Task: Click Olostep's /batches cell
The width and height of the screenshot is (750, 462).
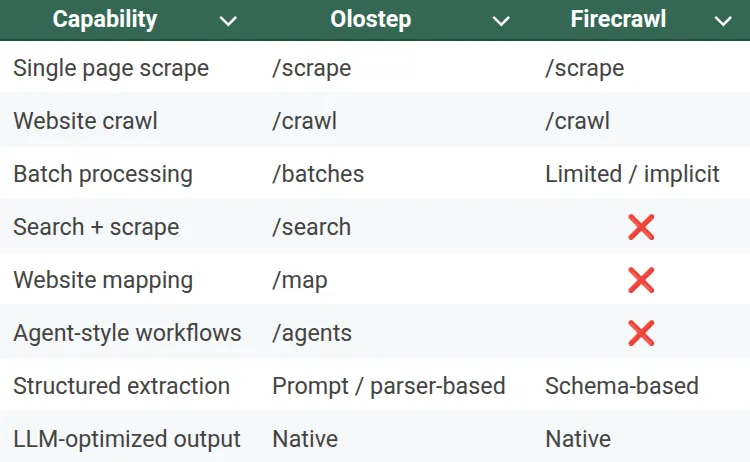Action: pyautogui.click(x=318, y=174)
